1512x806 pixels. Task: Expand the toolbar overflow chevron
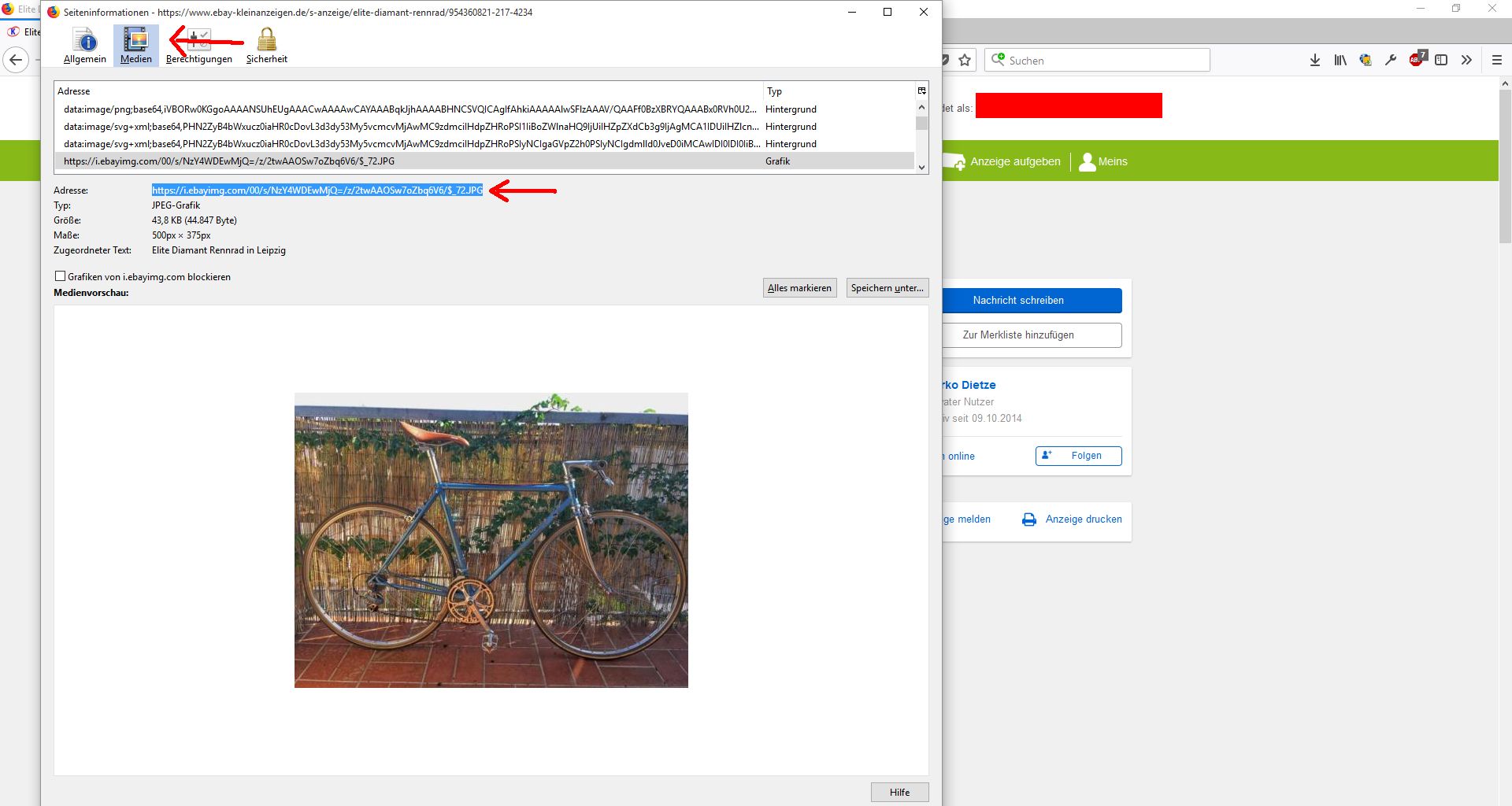coord(1466,61)
